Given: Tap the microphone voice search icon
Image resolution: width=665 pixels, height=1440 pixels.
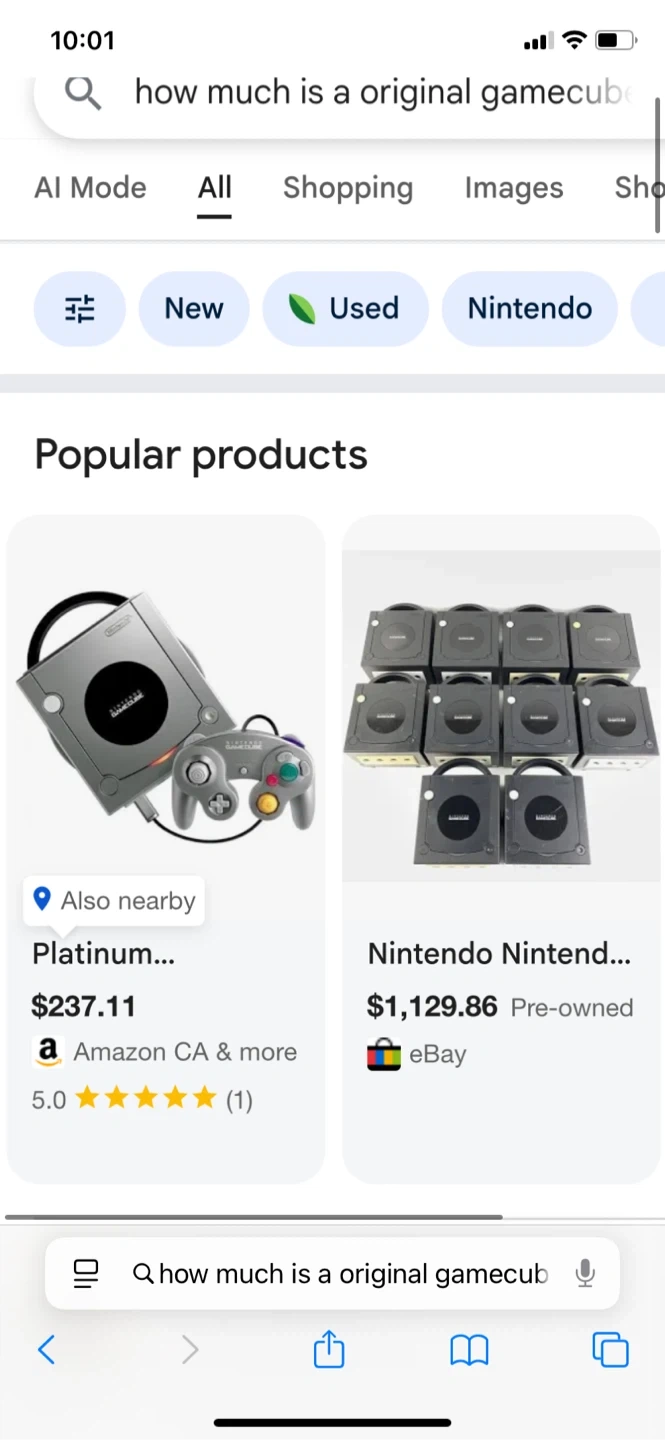Looking at the screenshot, I should [585, 1273].
